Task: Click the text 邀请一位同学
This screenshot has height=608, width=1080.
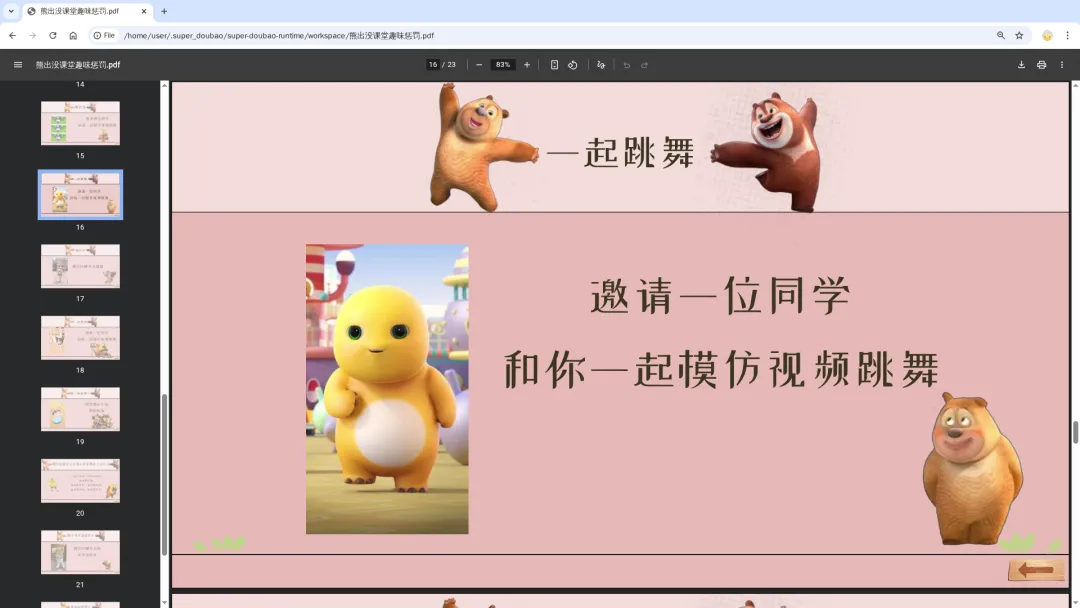Action: [720, 296]
